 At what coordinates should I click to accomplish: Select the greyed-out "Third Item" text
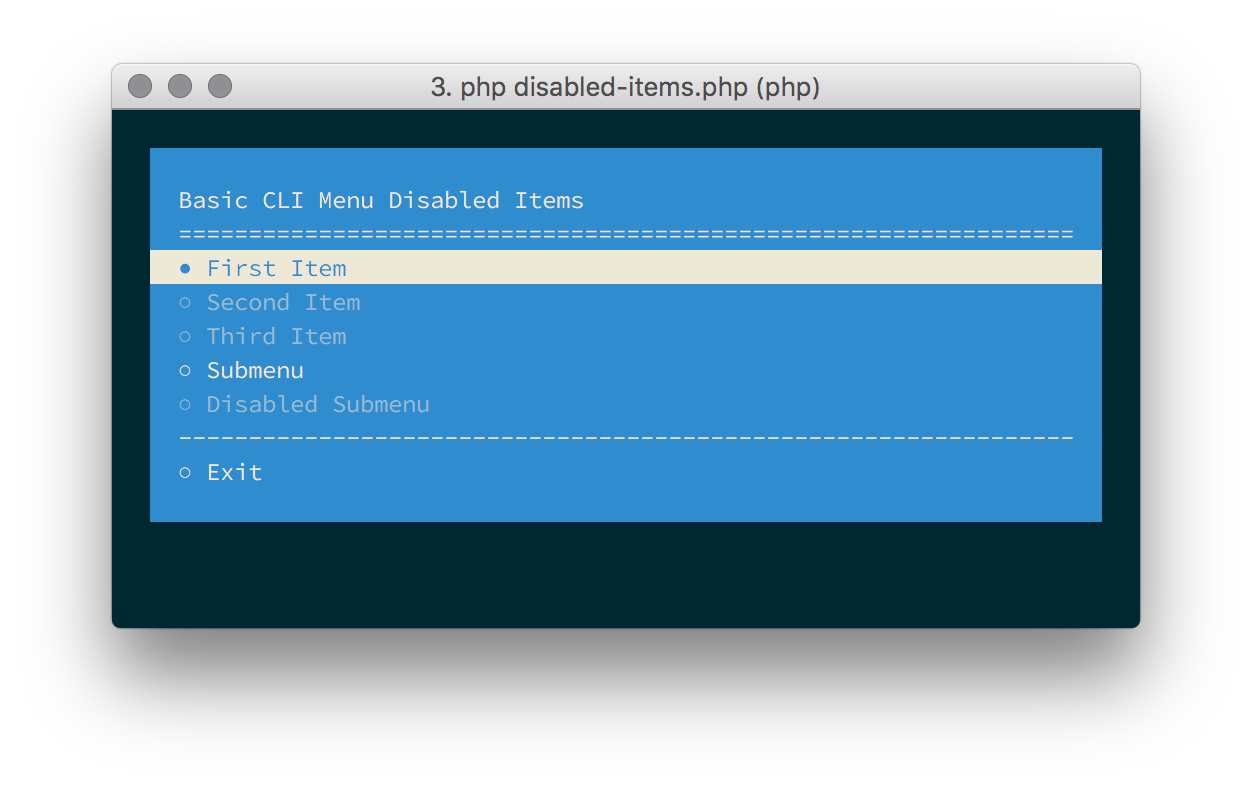point(276,336)
